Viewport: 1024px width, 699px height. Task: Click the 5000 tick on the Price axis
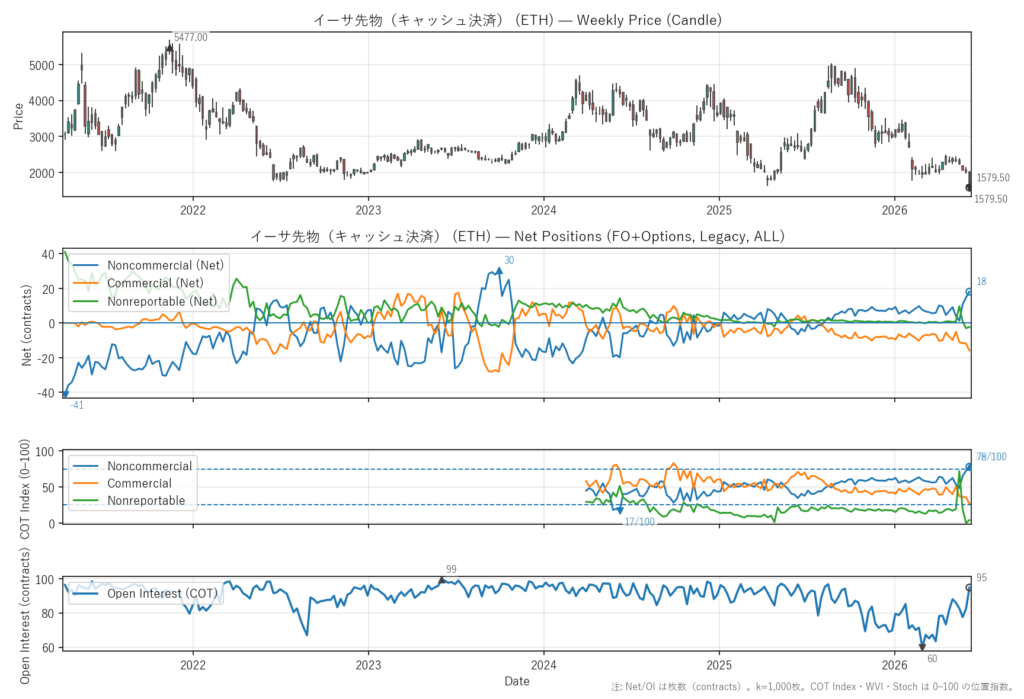(x=42, y=65)
